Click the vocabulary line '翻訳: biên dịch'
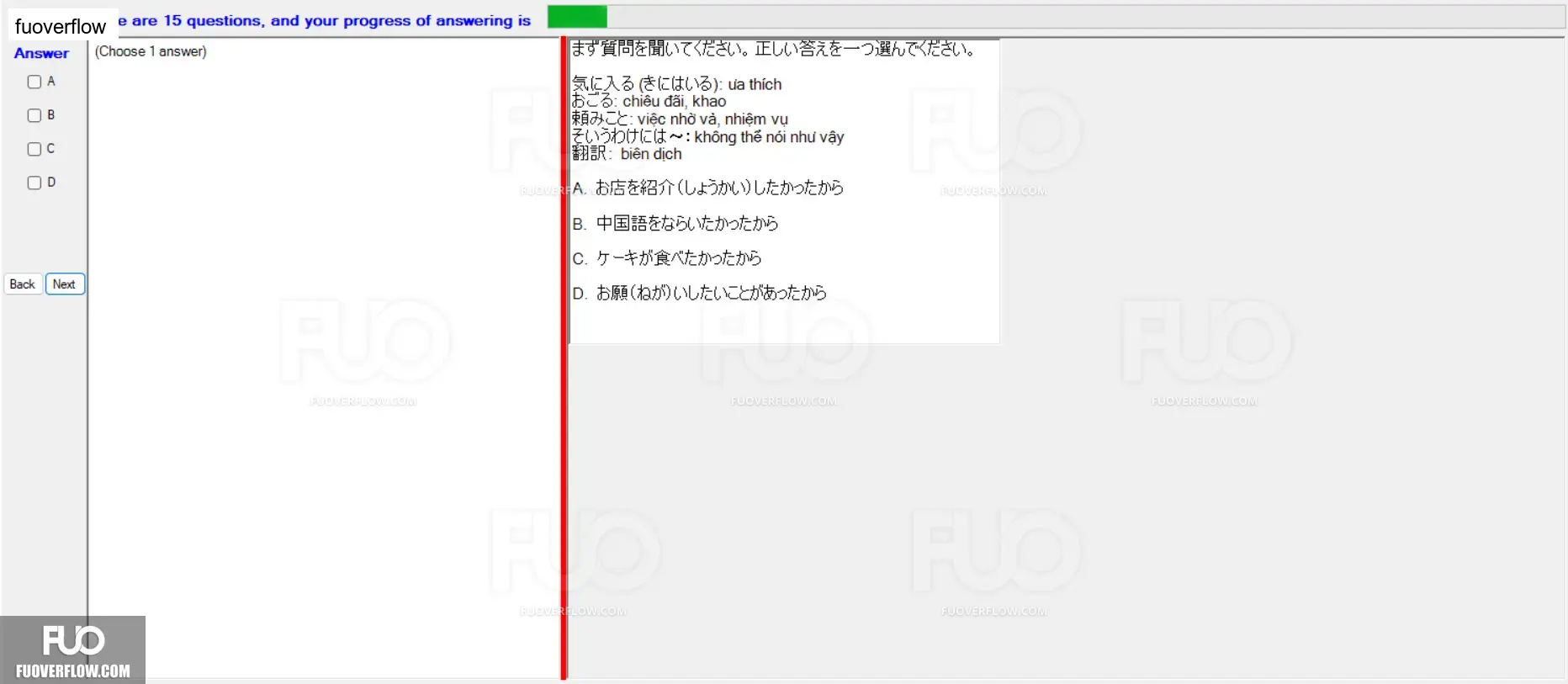 point(627,154)
